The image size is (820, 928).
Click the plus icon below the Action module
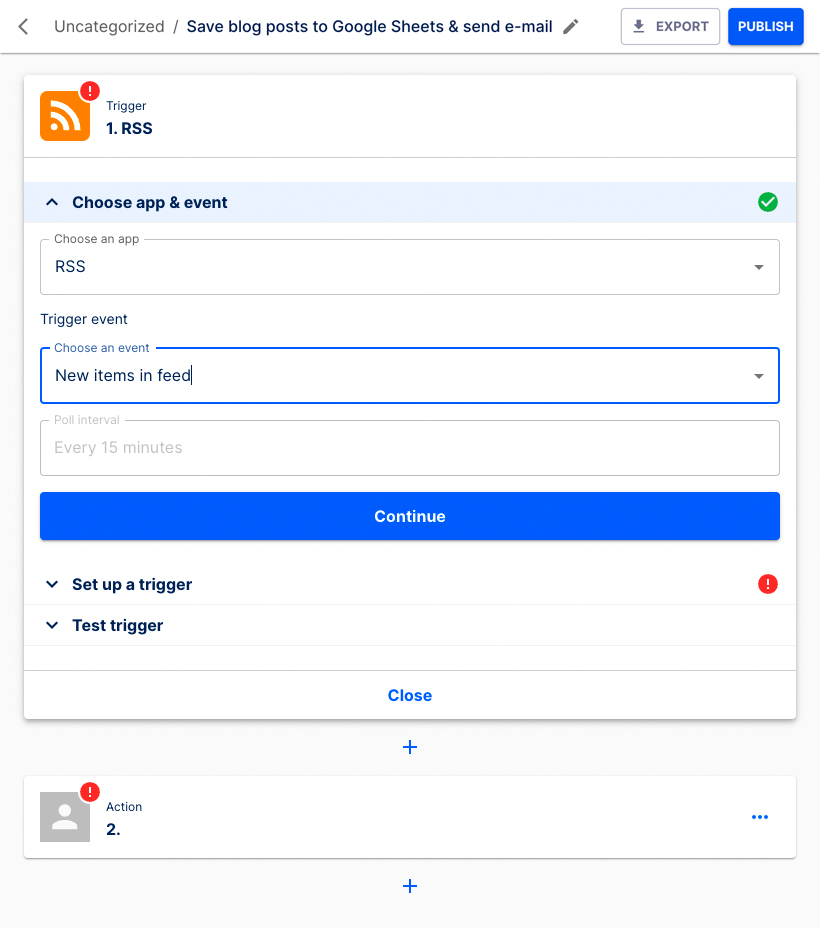[x=410, y=886]
